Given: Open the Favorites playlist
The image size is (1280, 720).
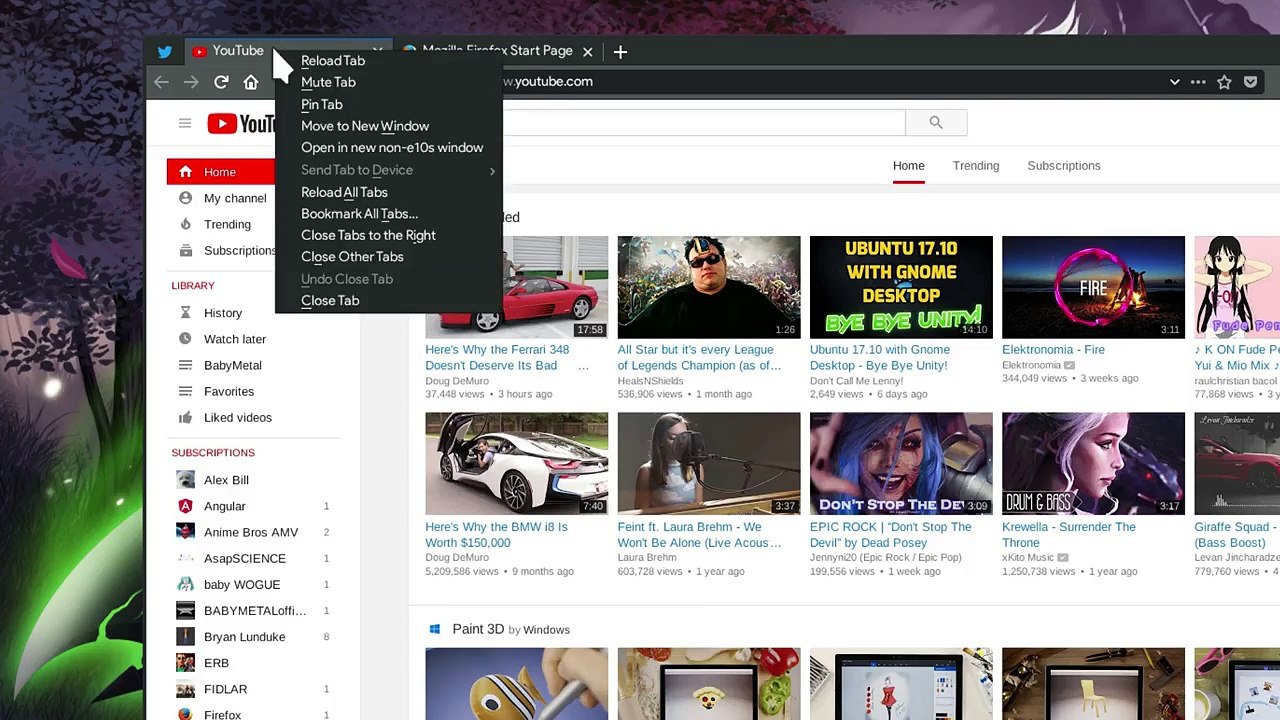Looking at the screenshot, I should point(229,391).
